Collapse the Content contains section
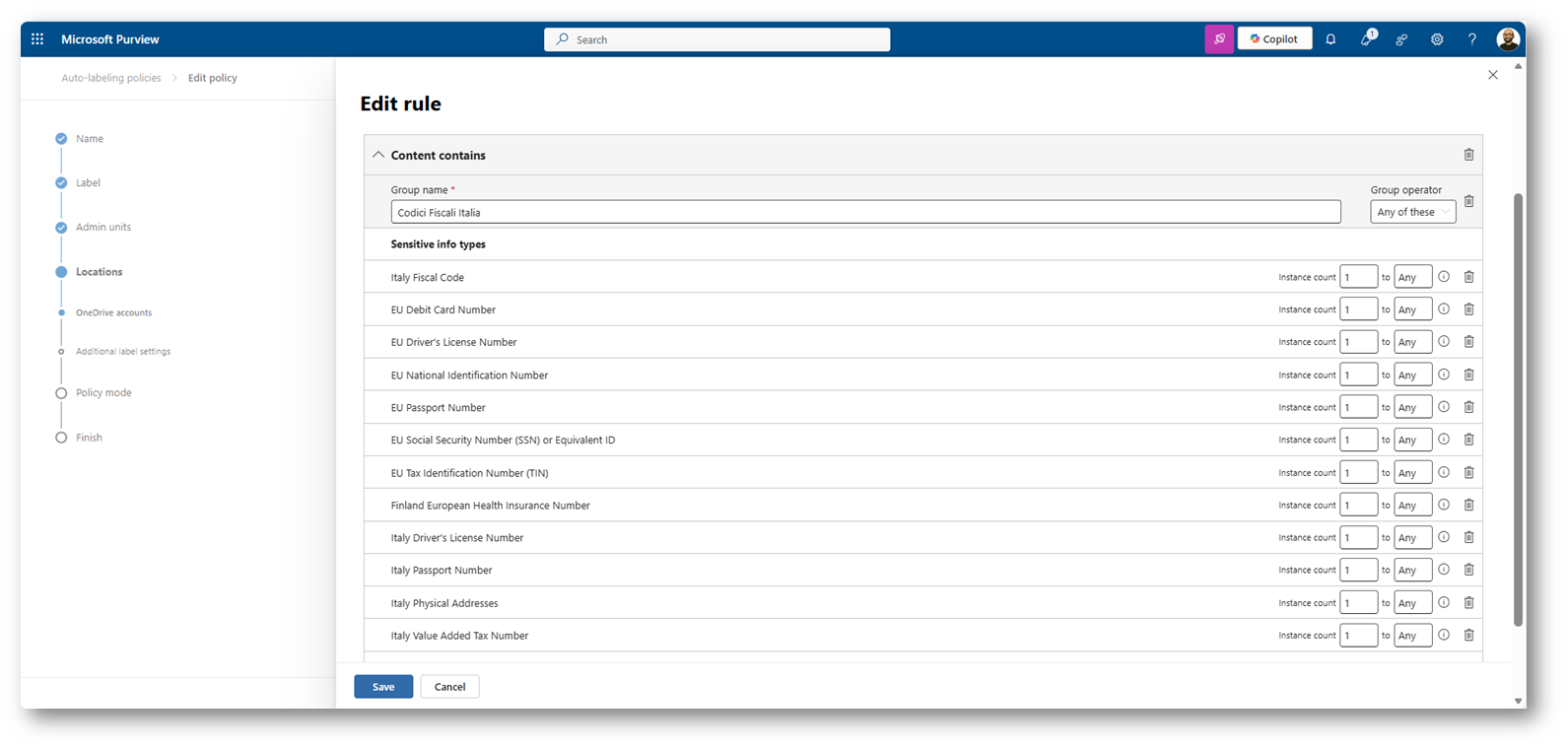 pos(378,155)
